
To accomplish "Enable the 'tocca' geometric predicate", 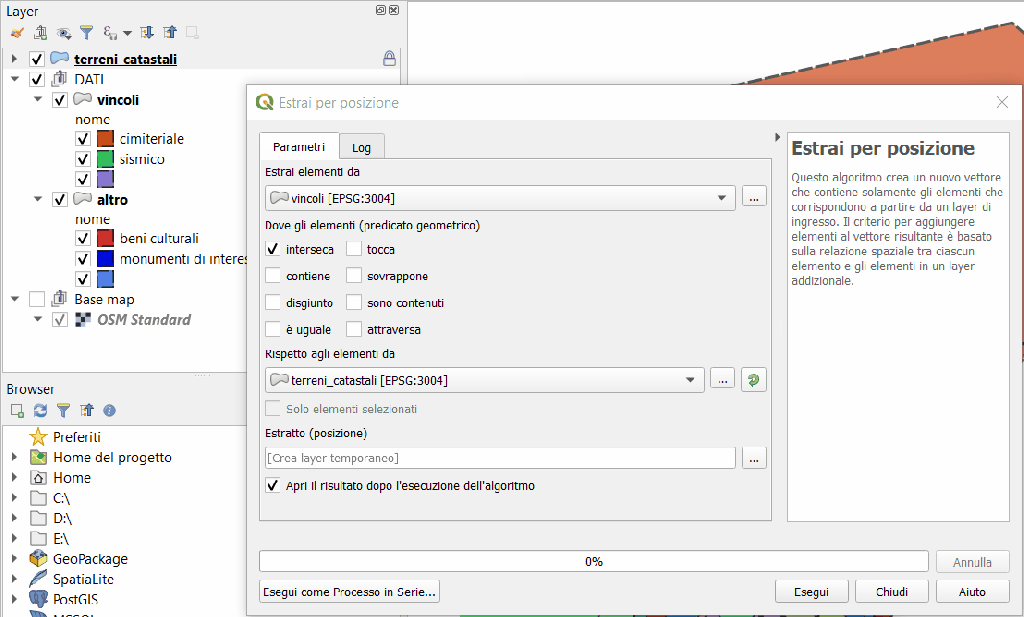I will tap(354, 249).
